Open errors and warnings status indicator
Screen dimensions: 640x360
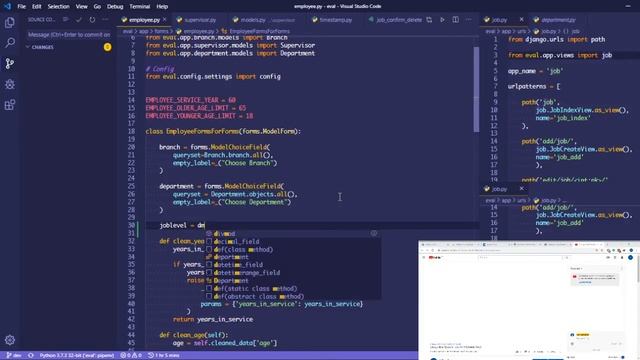(131, 356)
